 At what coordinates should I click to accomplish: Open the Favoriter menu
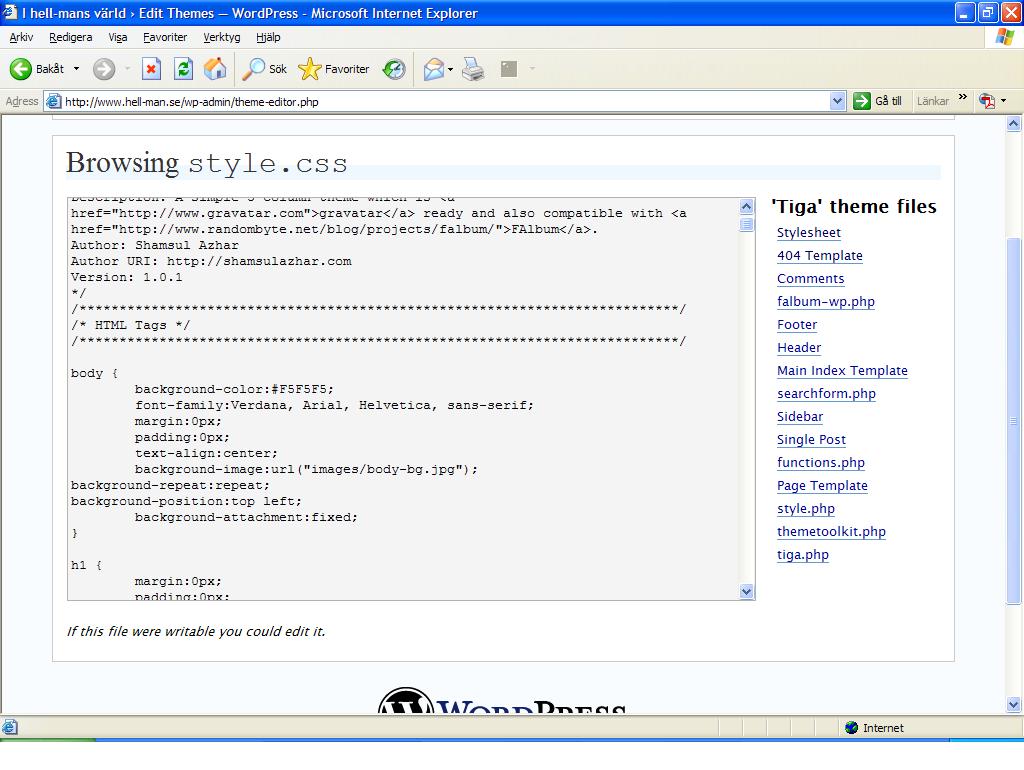coord(165,37)
